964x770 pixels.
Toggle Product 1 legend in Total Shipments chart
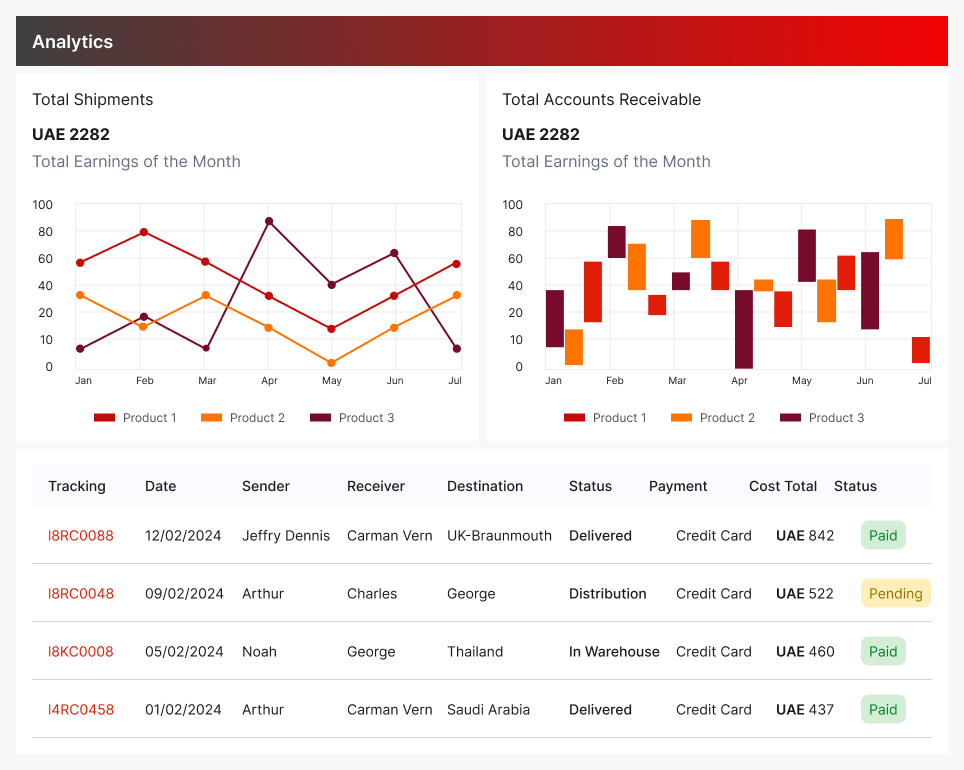tap(135, 418)
